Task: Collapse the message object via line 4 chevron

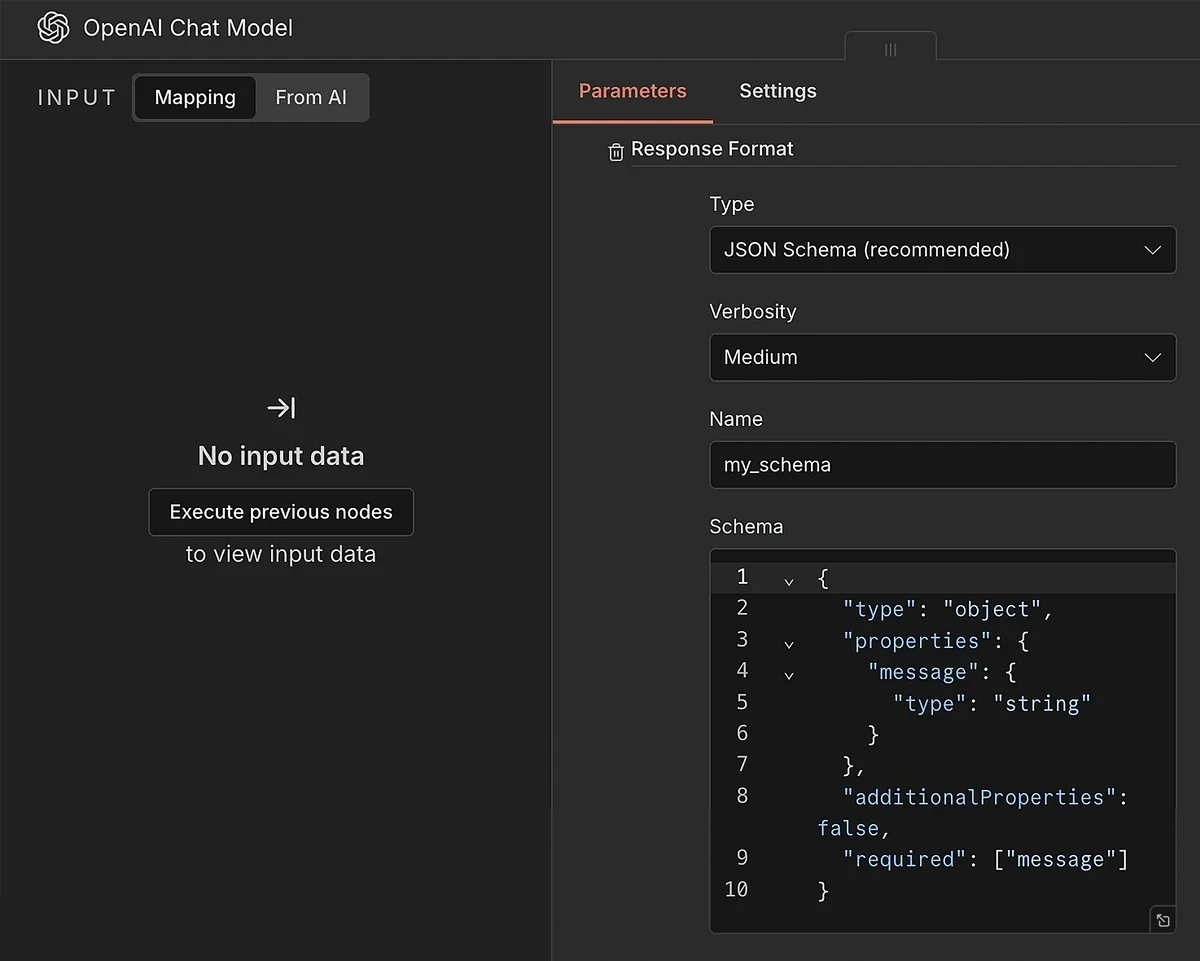Action: click(788, 675)
